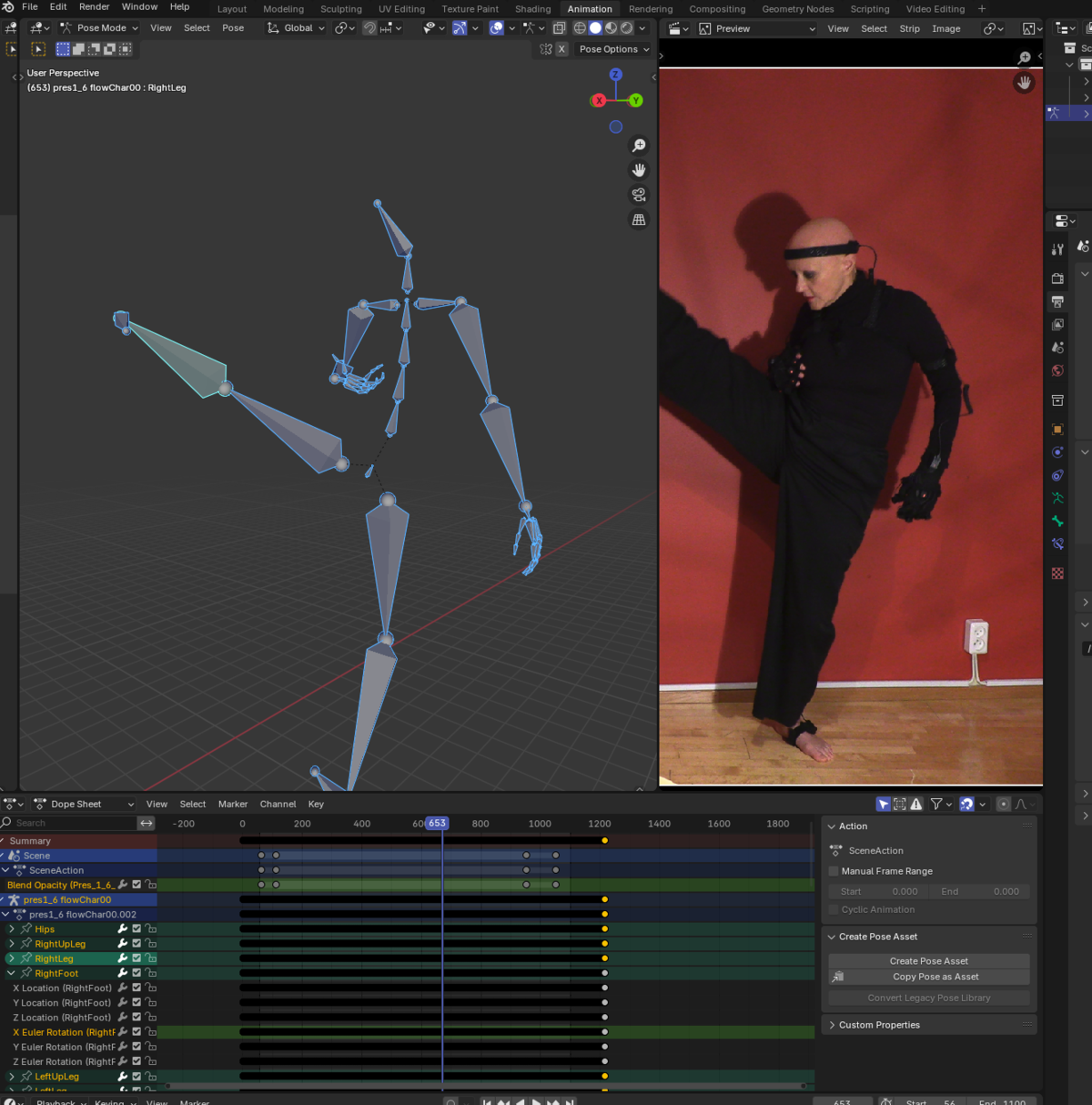Click the current frame 653 playhead marker

coord(438,823)
